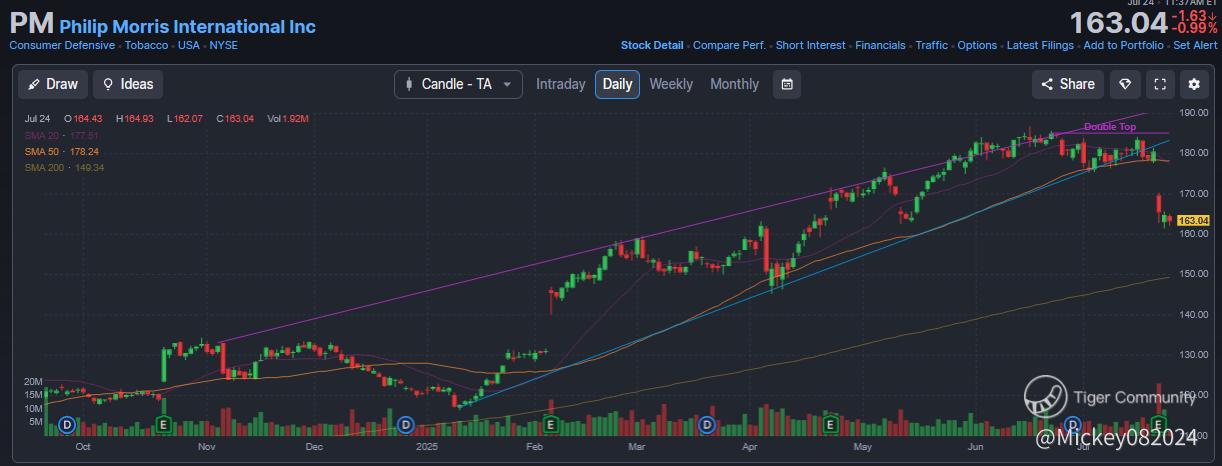
Task: Activate the Draw tool button
Action: coord(54,84)
